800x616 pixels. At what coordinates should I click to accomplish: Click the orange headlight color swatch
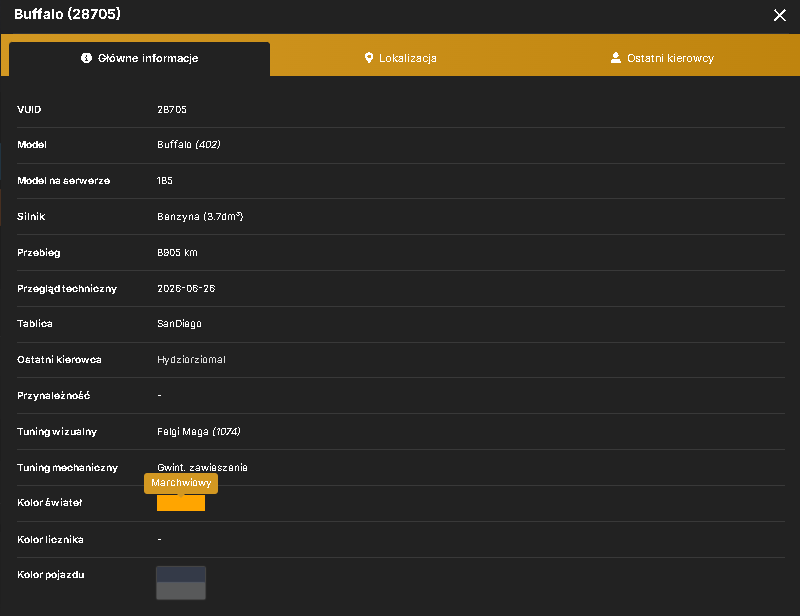(x=181, y=503)
